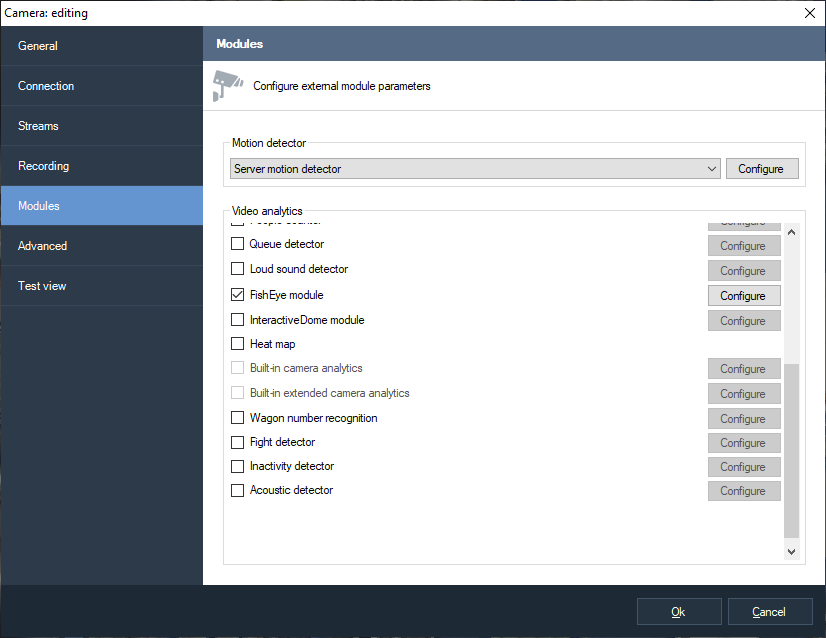826x638 pixels.
Task: Go to the Streams tab
Action: coord(101,126)
